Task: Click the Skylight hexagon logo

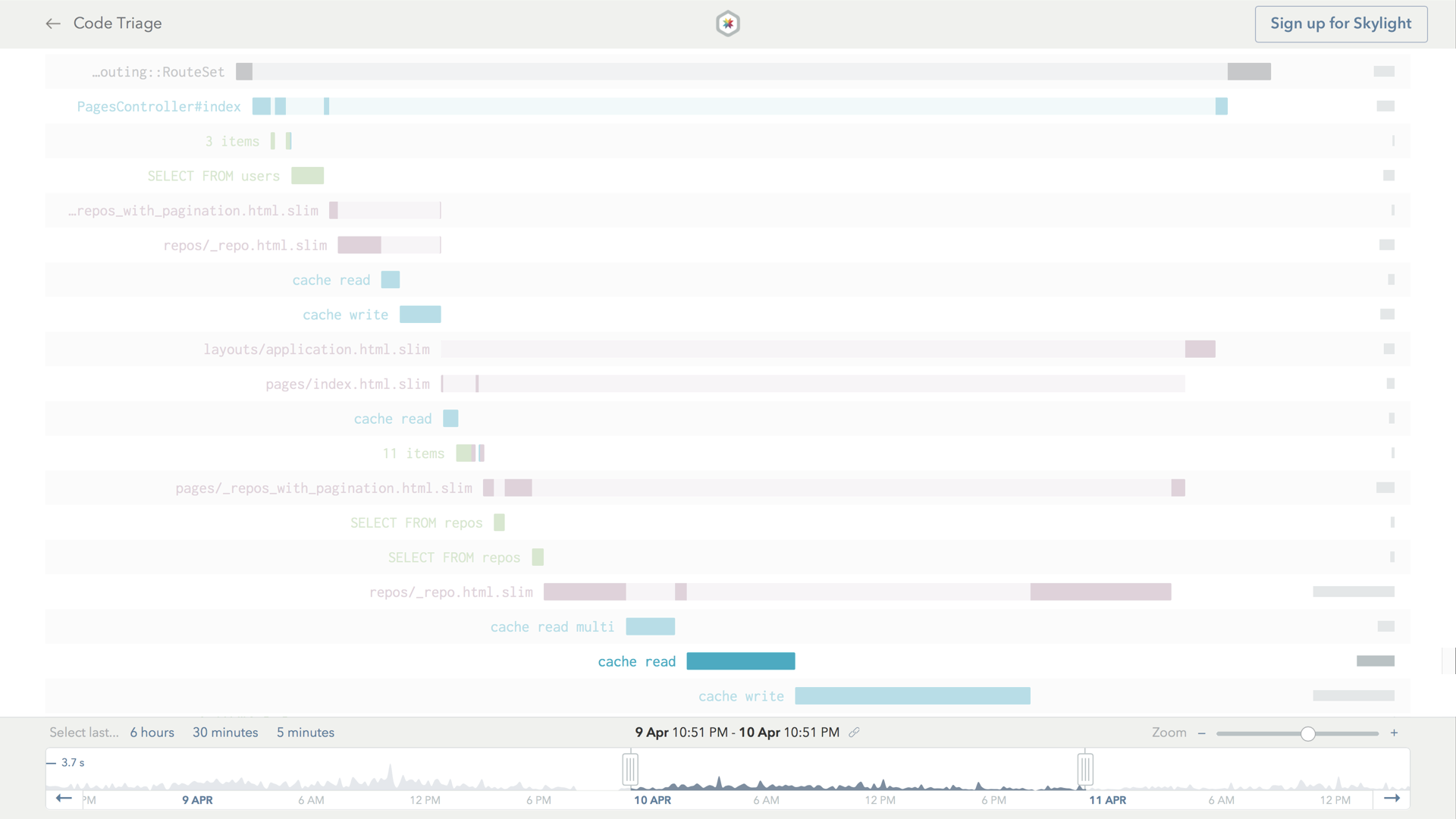Action: coord(727,24)
